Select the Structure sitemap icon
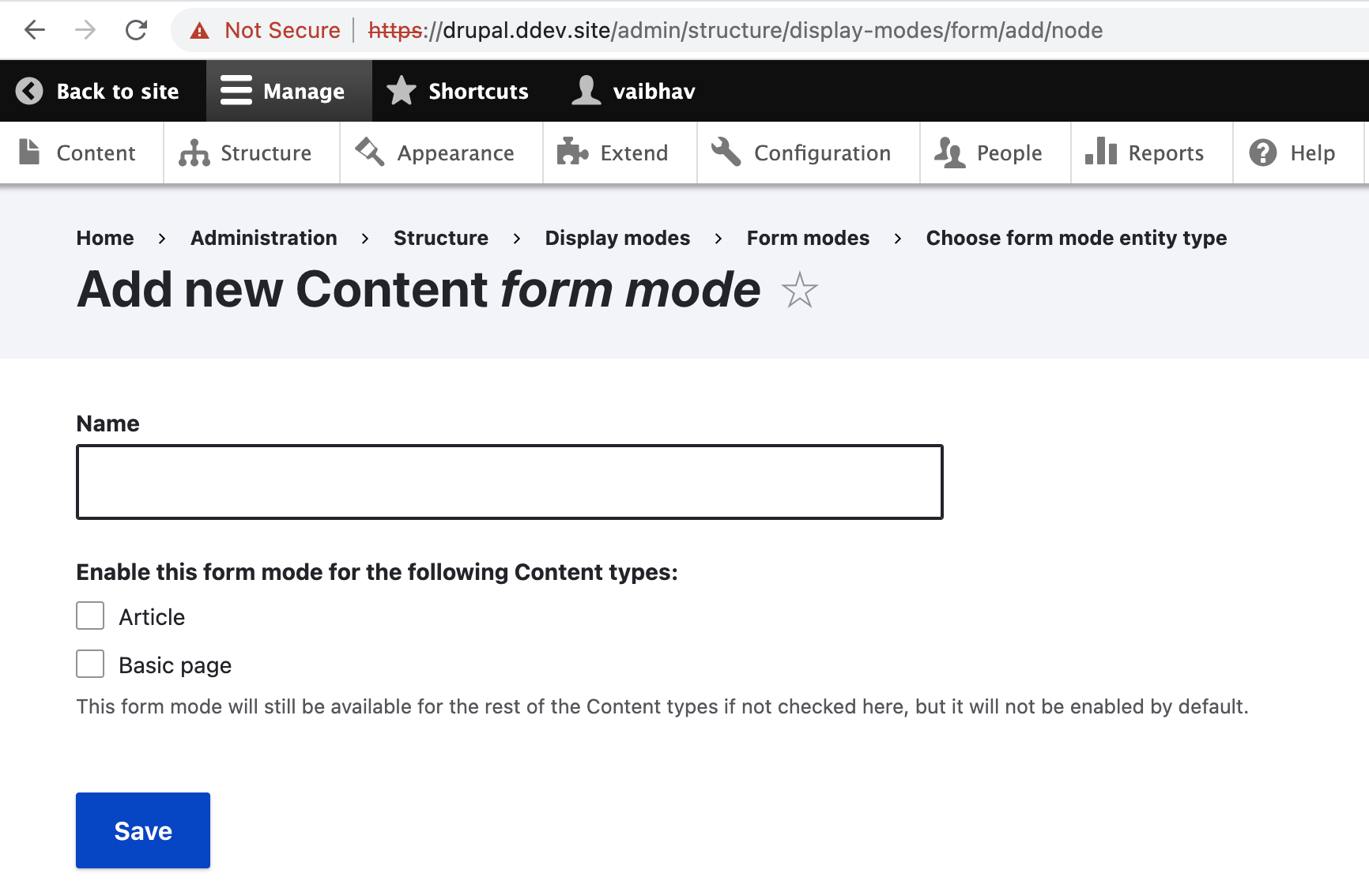This screenshot has width=1369, height=896. pyautogui.click(x=192, y=152)
